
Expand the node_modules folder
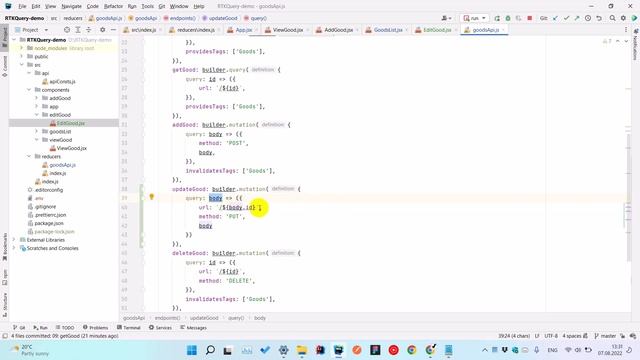pyautogui.click(x=22, y=48)
